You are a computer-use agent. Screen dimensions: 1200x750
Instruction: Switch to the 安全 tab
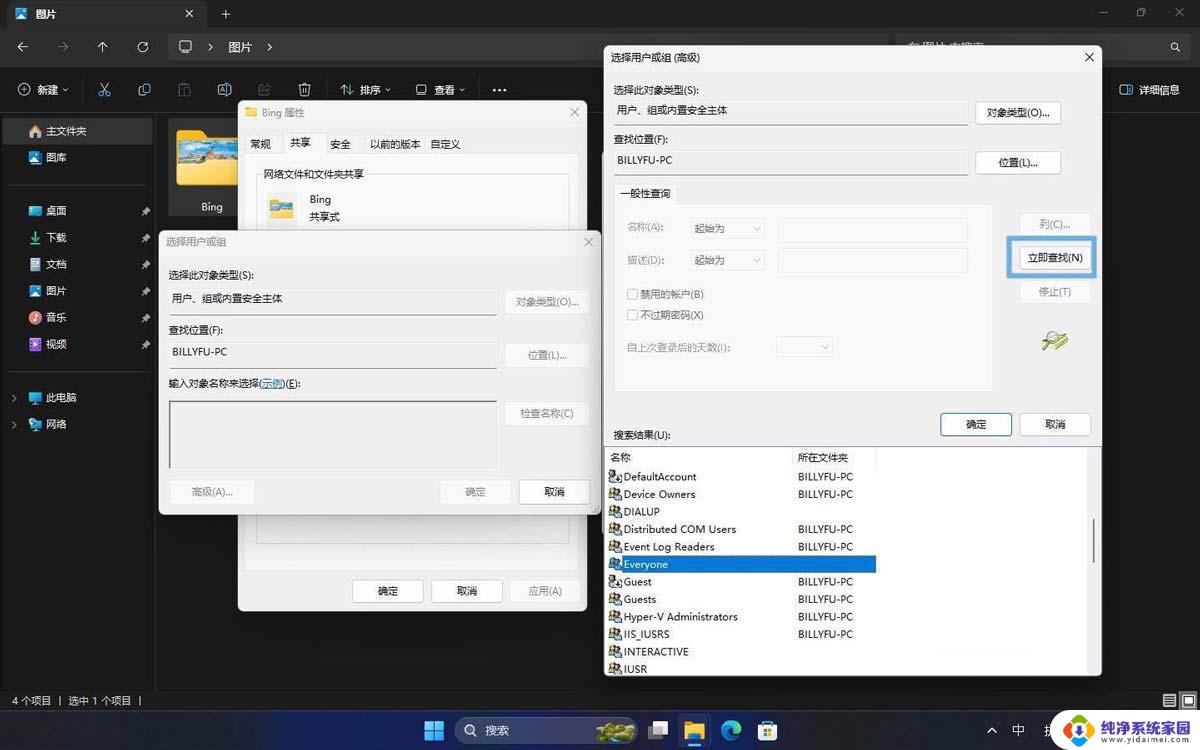tap(340, 144)
